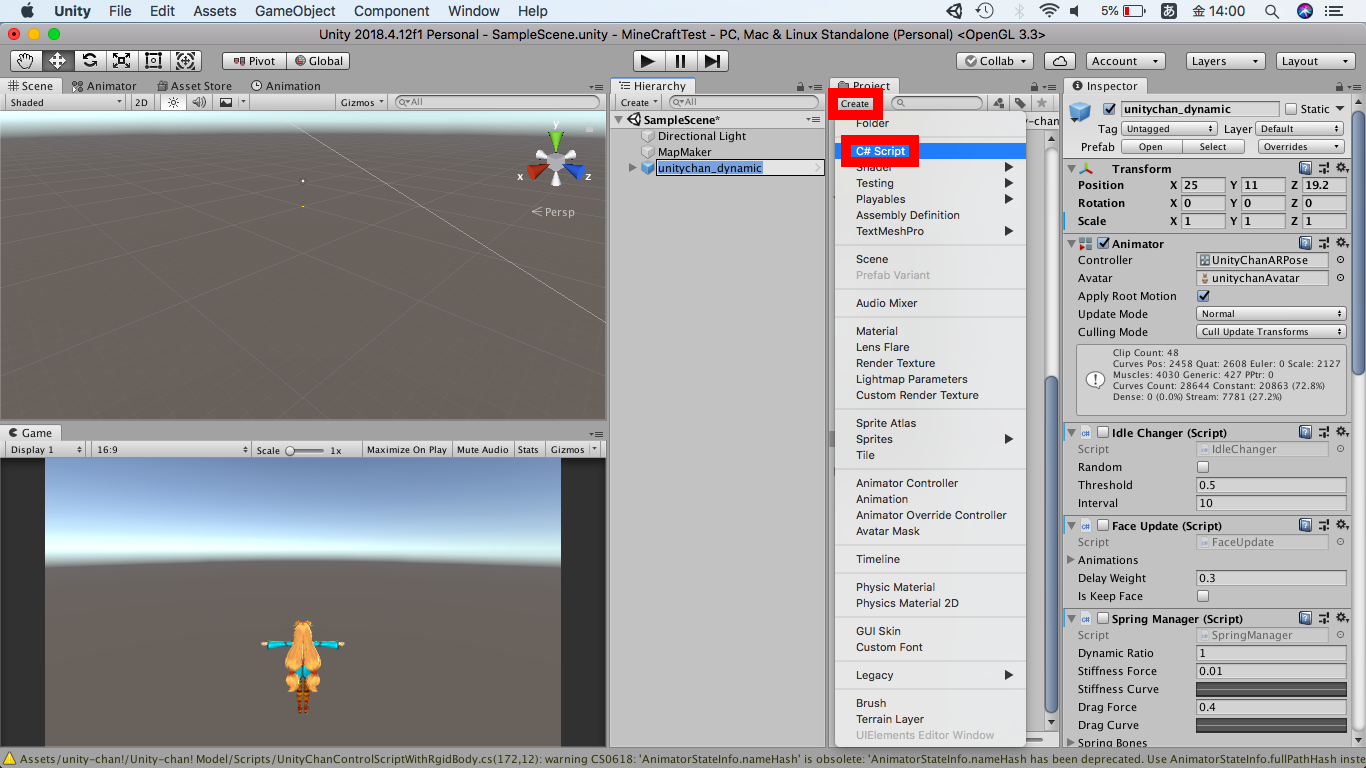Toggle the unitychan_dynamic active checkbox
Image resolution: width=1366 pixels, height=768 pixels.
click(x=1109, y=109)
